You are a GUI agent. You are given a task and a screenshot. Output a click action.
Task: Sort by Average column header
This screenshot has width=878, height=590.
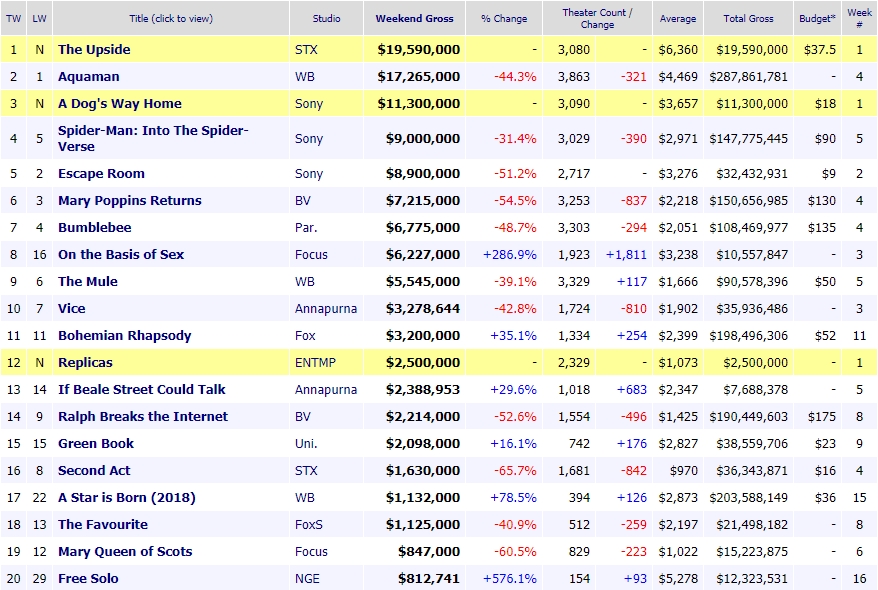[678, 18]
